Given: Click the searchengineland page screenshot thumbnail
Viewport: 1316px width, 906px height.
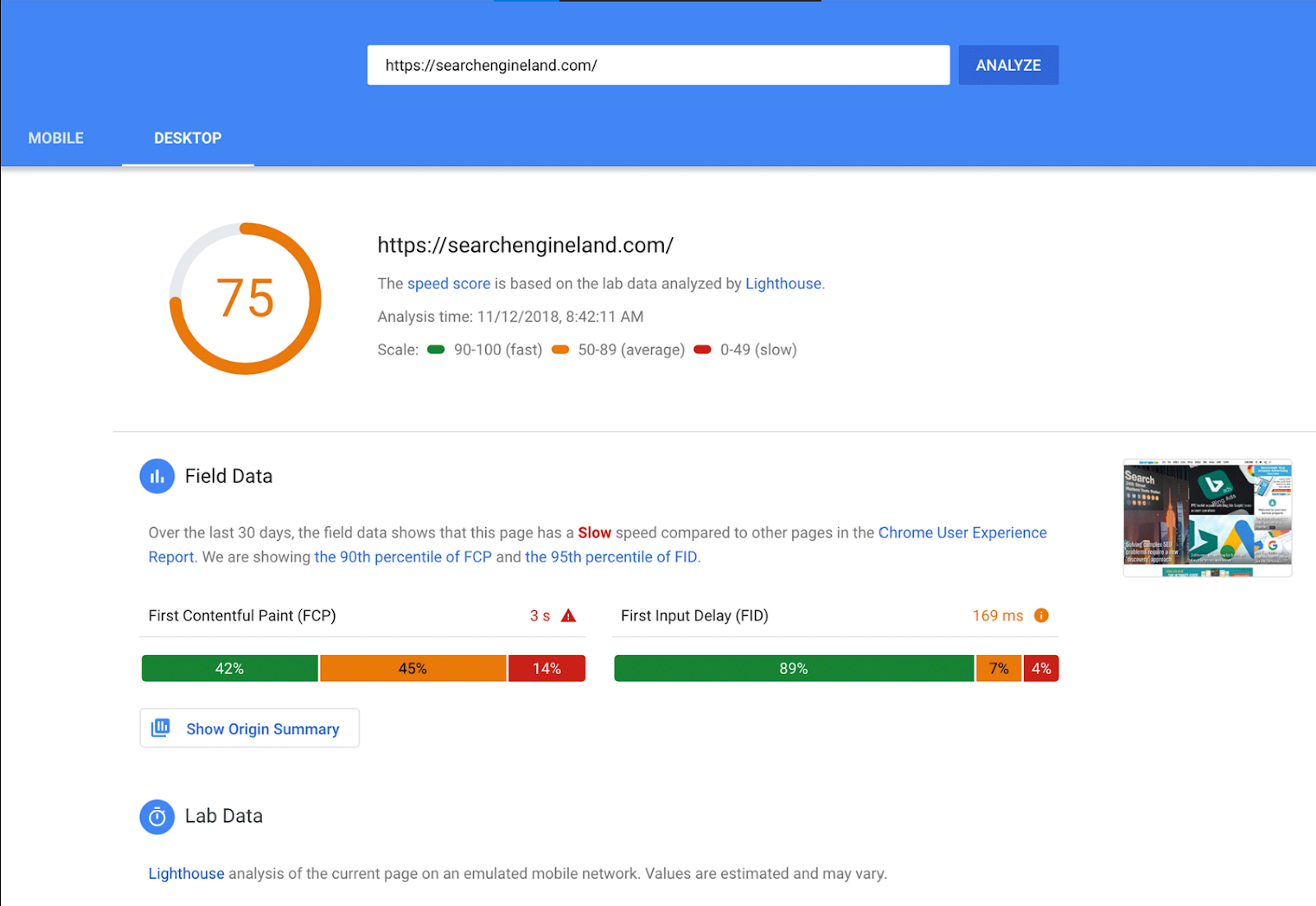Looking at the screenshot, I should click(x=1207, y=518).
